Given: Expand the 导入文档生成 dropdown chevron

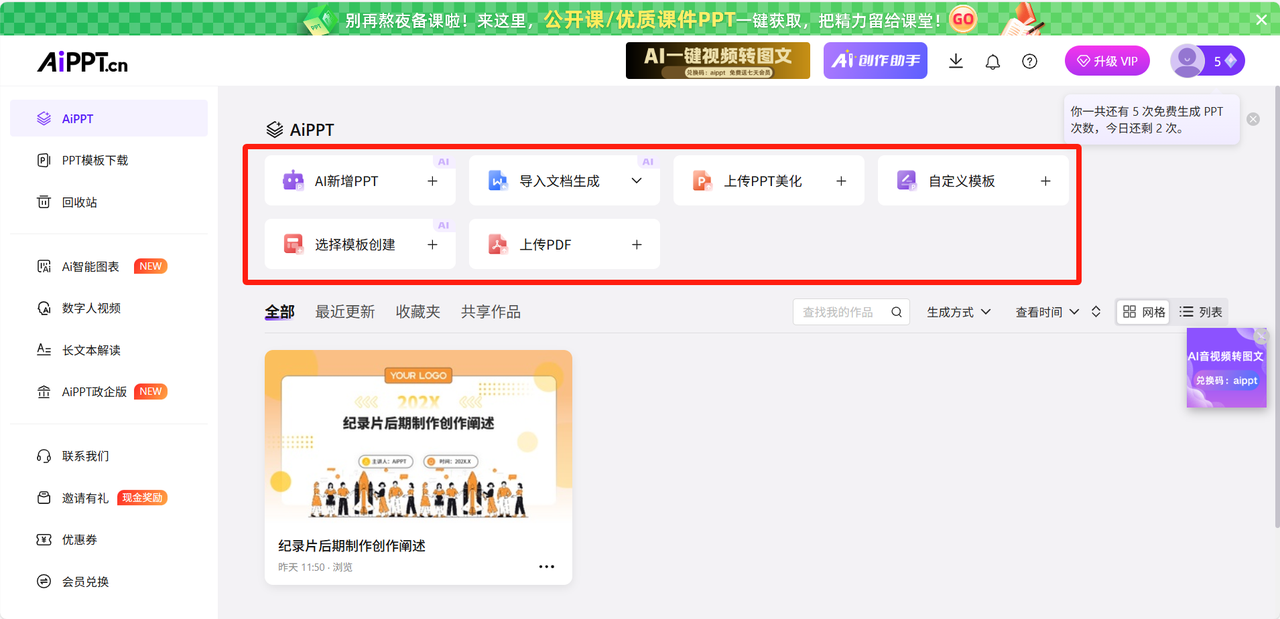Looking at the screenshot, I should coord(636,181).
